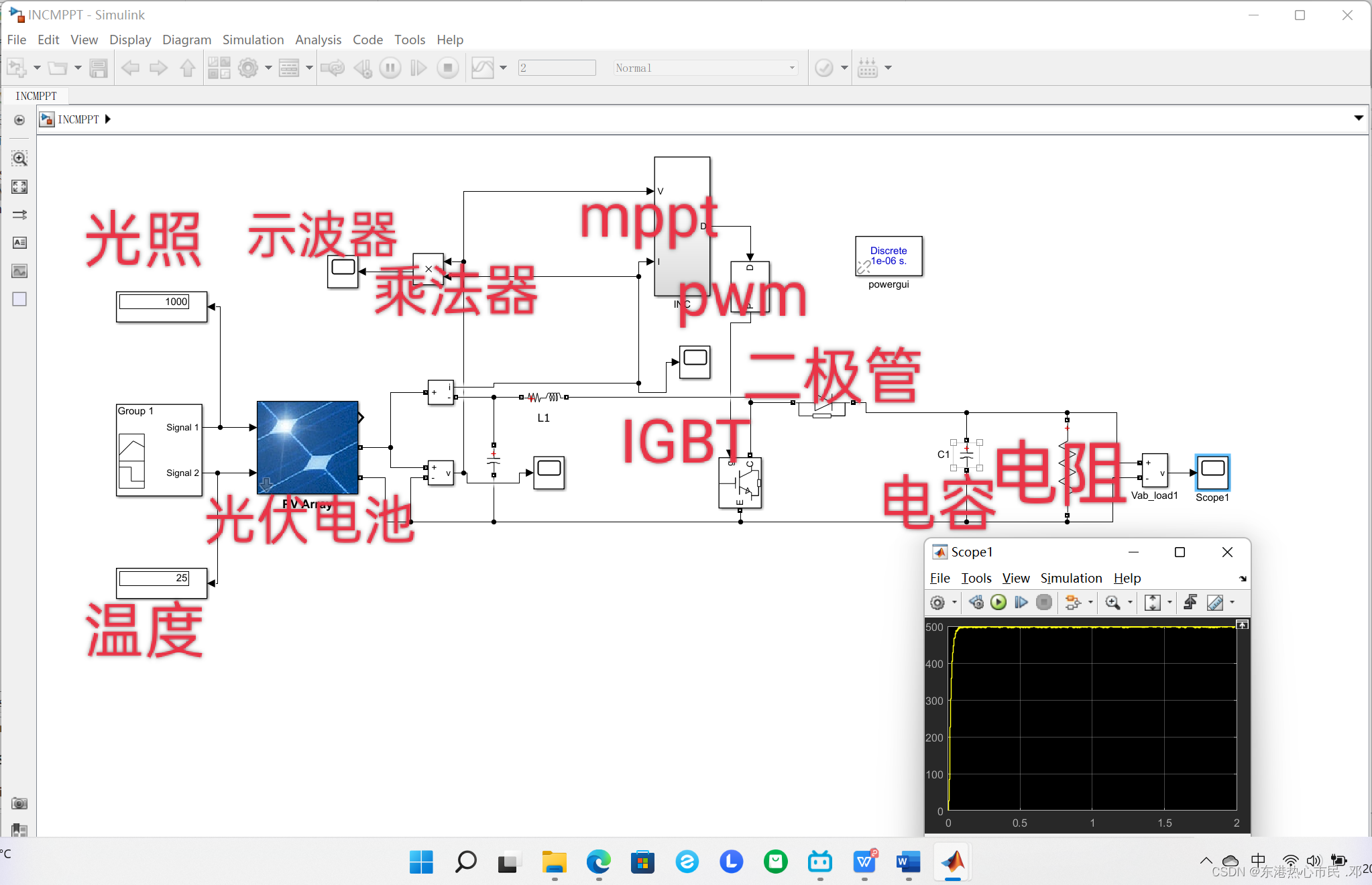Image resolution: width=1372 pixels, height=885 pixels.
Task: Expand the model advisor check dropdown arrow
Action: (x=844, y=68)
